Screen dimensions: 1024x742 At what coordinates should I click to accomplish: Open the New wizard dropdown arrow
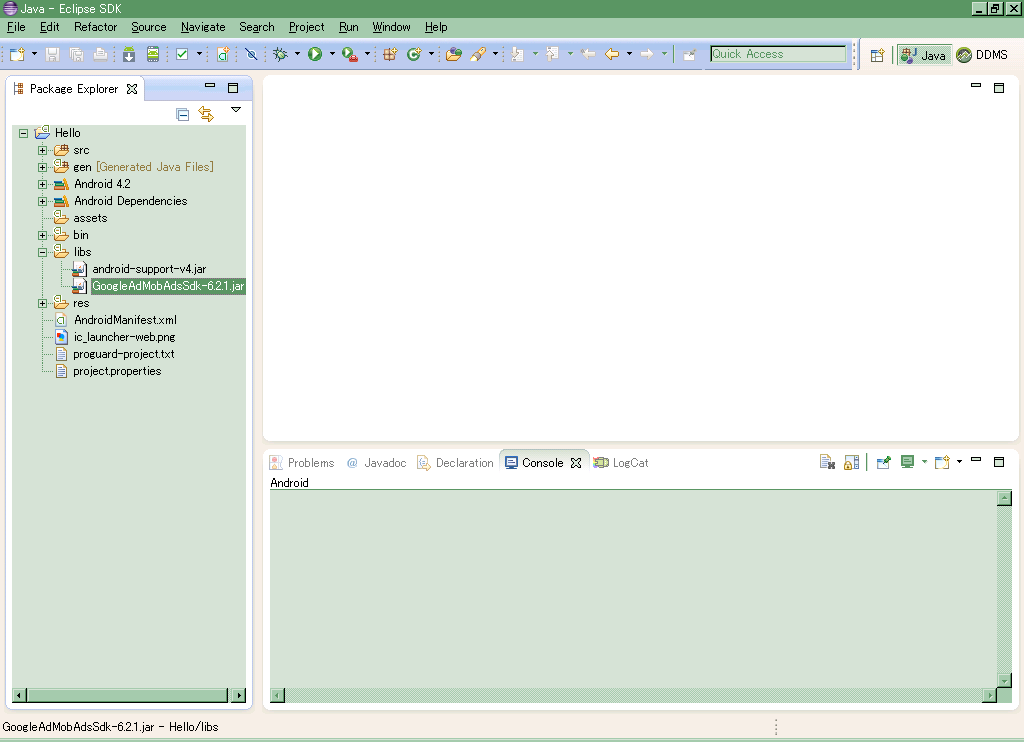pos(35,54)
